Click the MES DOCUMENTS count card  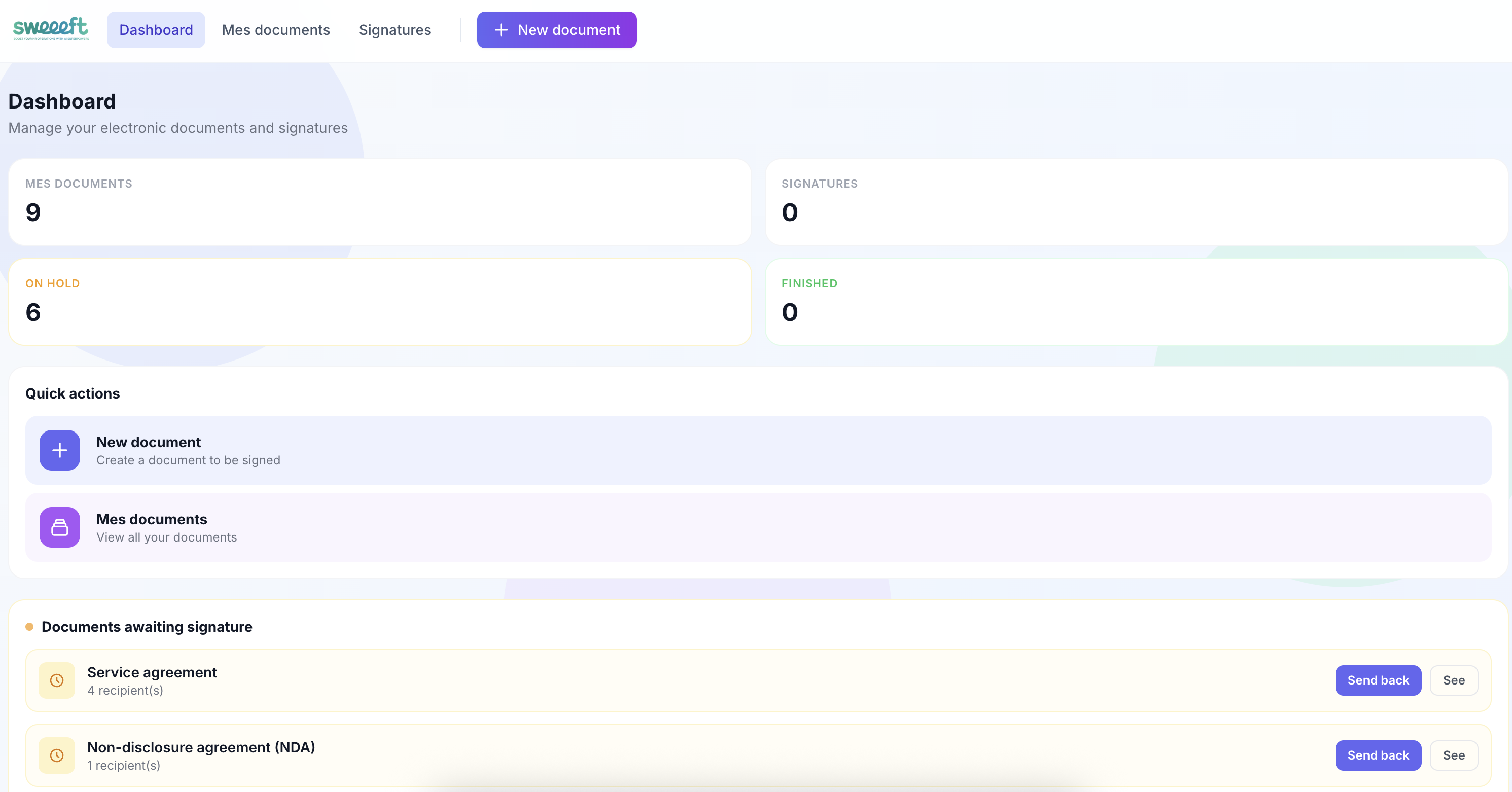coord(380,202)
